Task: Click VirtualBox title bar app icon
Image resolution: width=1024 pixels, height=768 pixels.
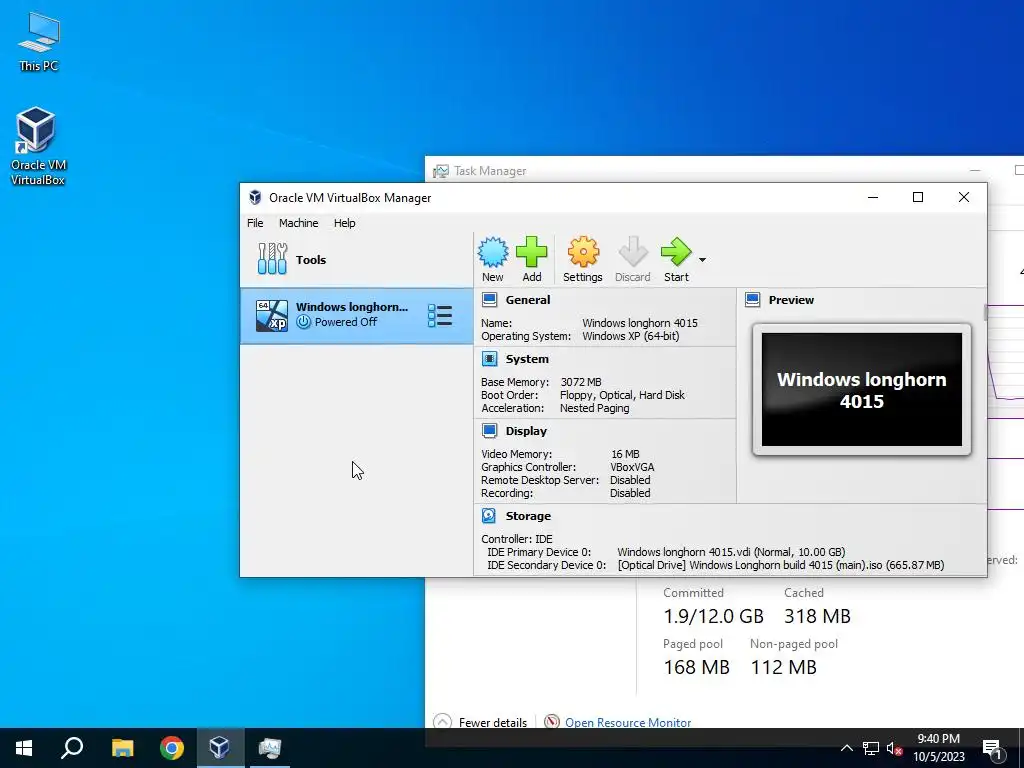Action: click(x=255, y=197)
